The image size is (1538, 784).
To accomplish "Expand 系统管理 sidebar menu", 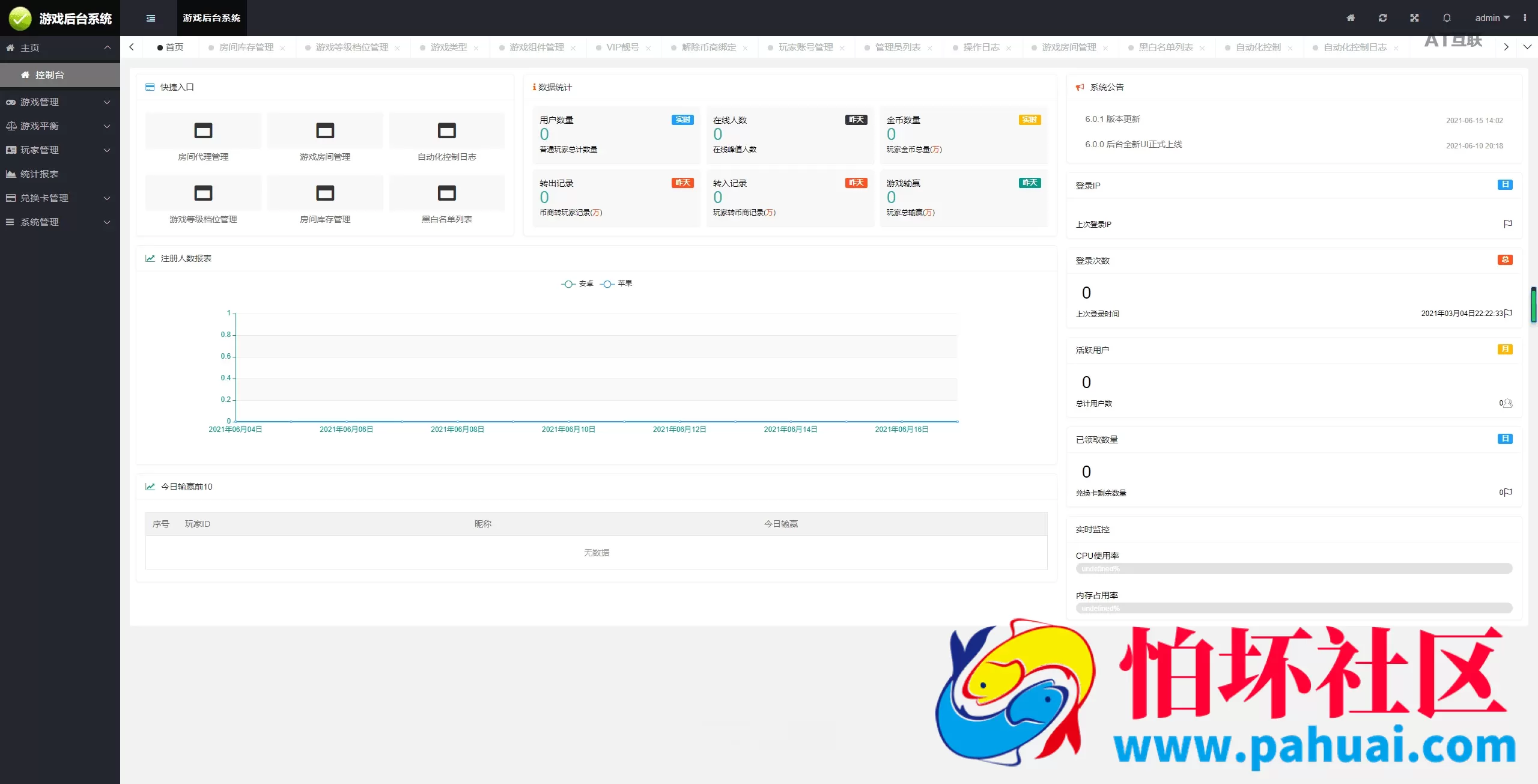I will [x=60, y=222].
